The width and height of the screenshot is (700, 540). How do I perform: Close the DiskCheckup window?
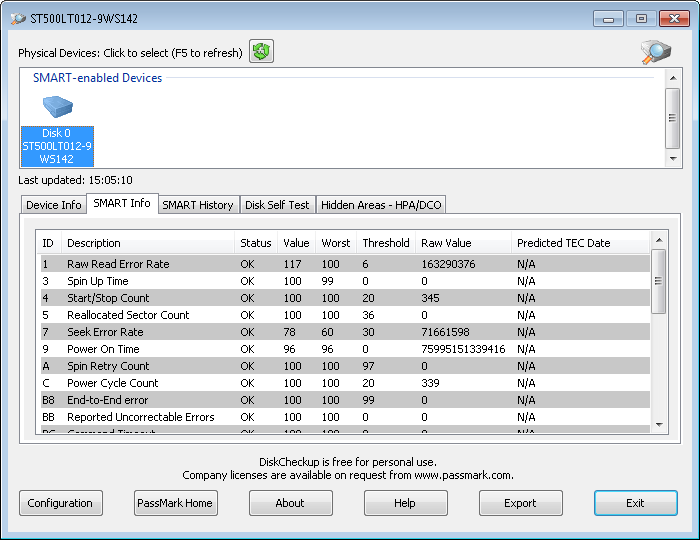pos(675,19)
